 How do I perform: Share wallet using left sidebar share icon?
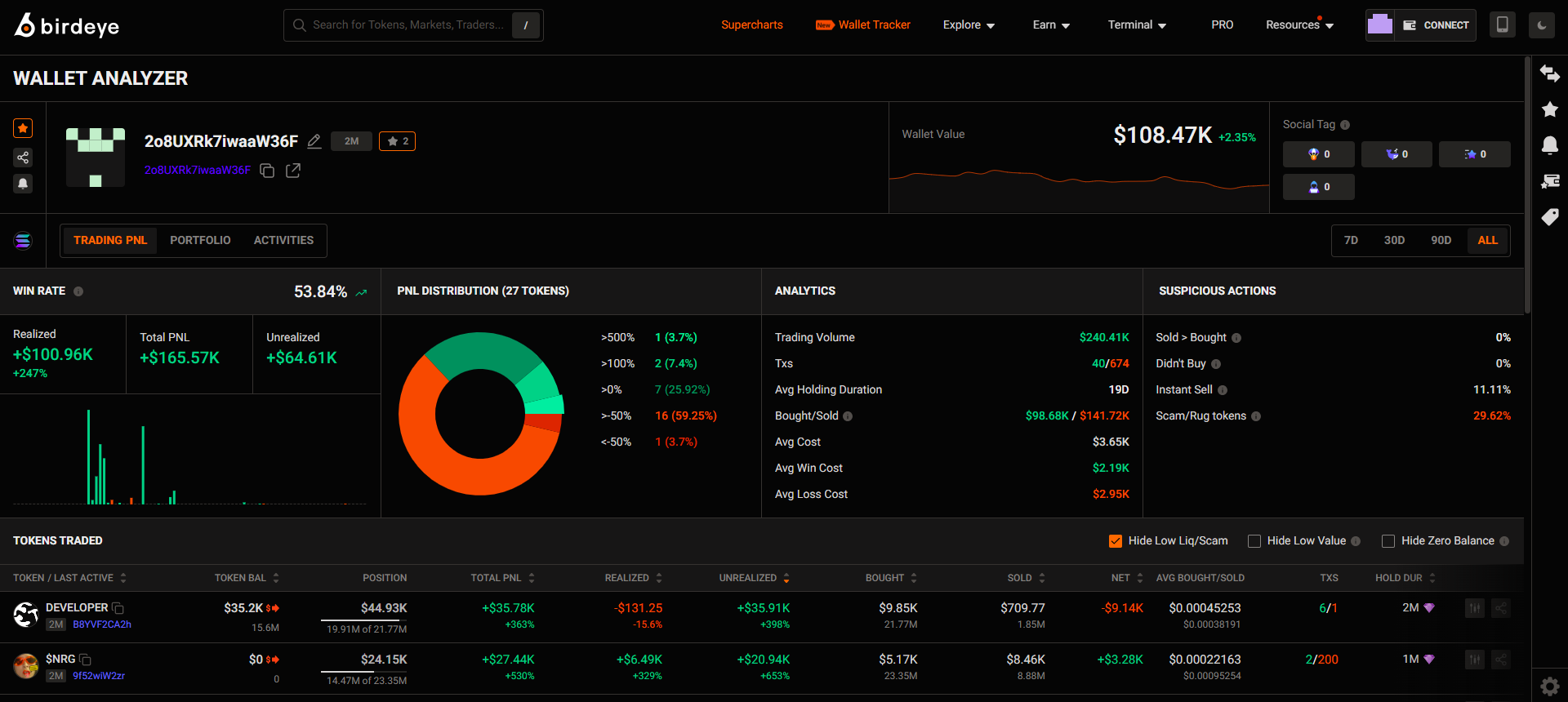click(23, 158)
